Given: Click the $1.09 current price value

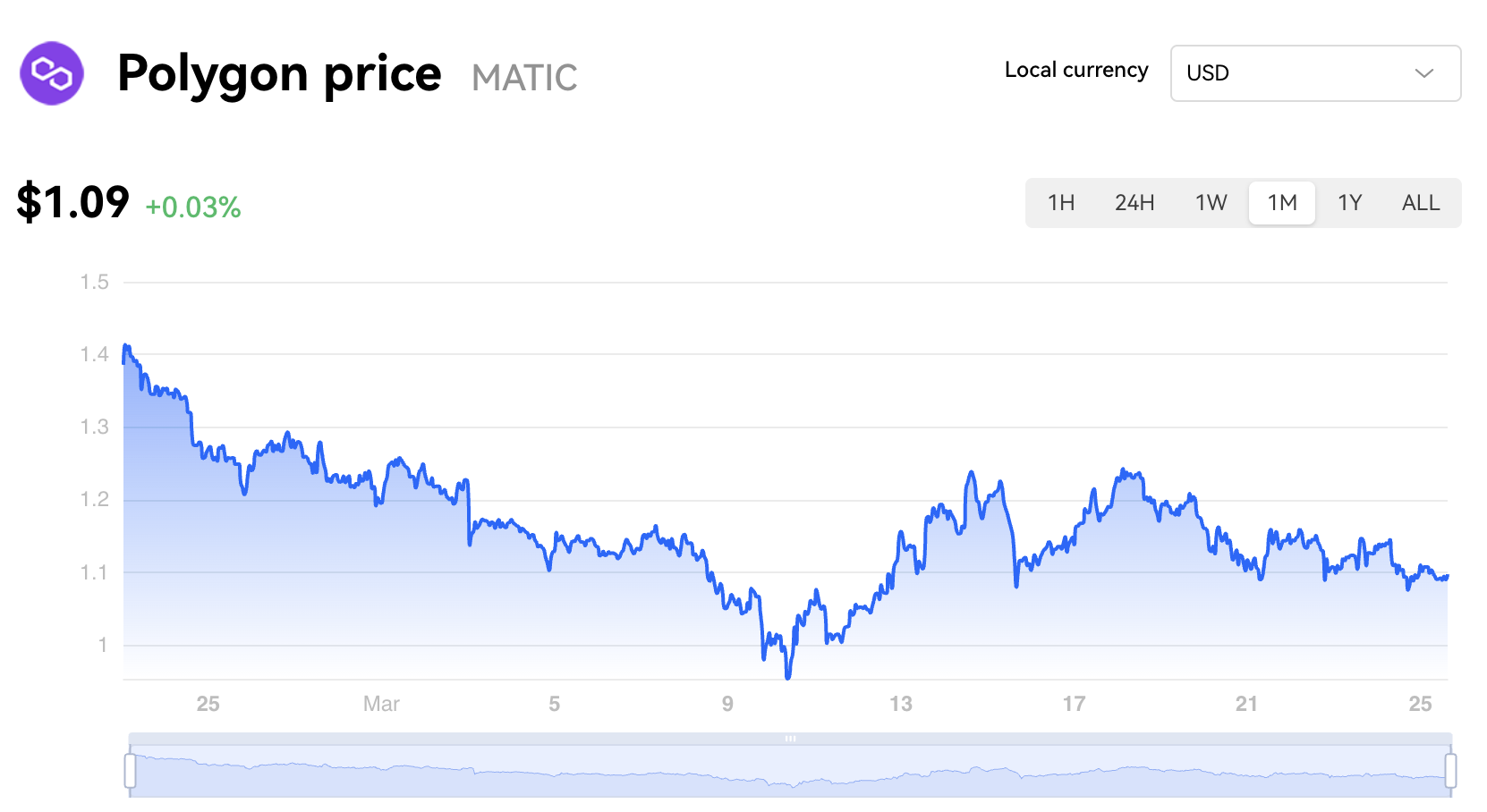Looking at the screenshot, I should tap(73, 202).
